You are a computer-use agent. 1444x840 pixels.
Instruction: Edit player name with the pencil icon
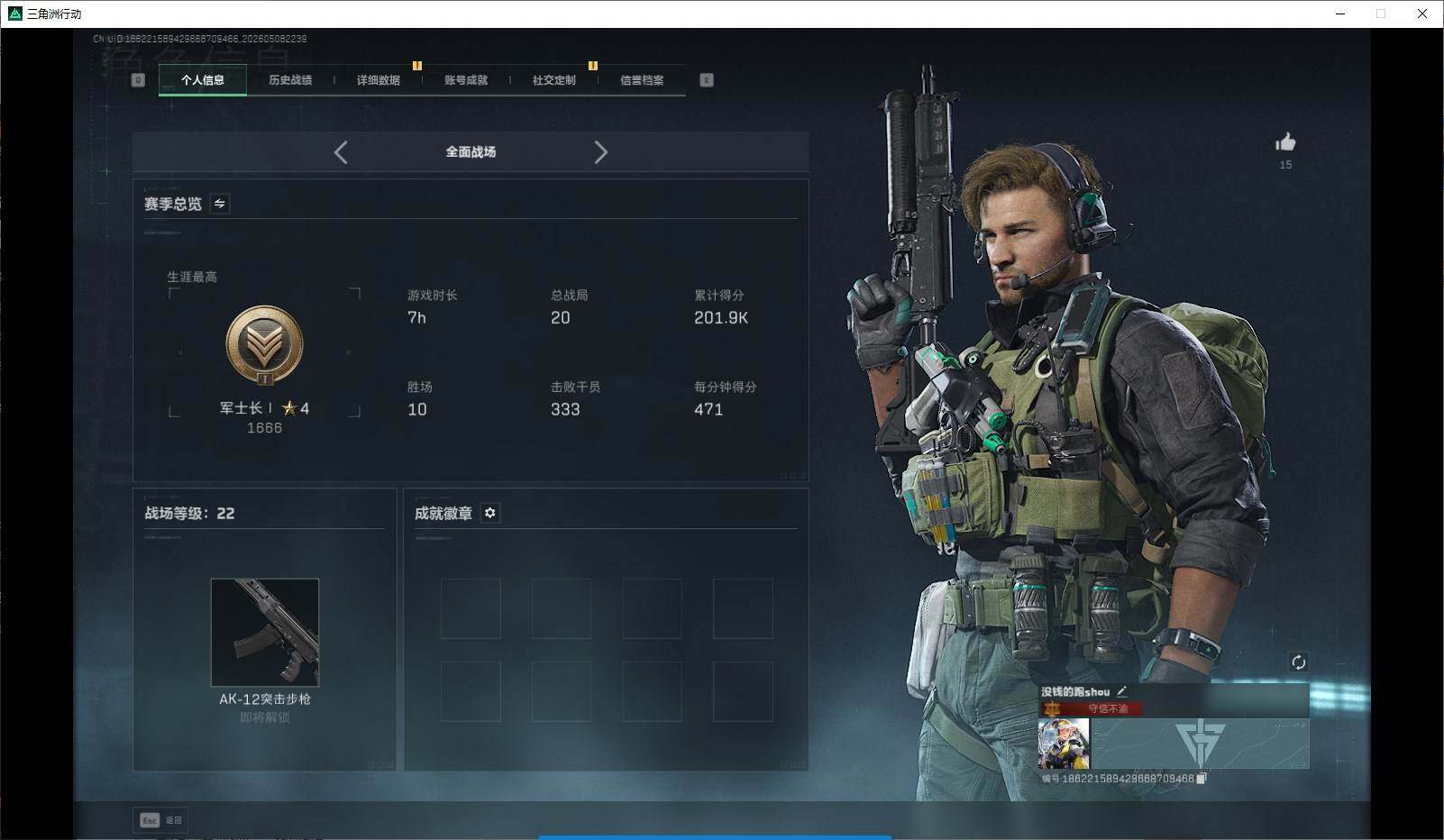(x=1122, y=691)
